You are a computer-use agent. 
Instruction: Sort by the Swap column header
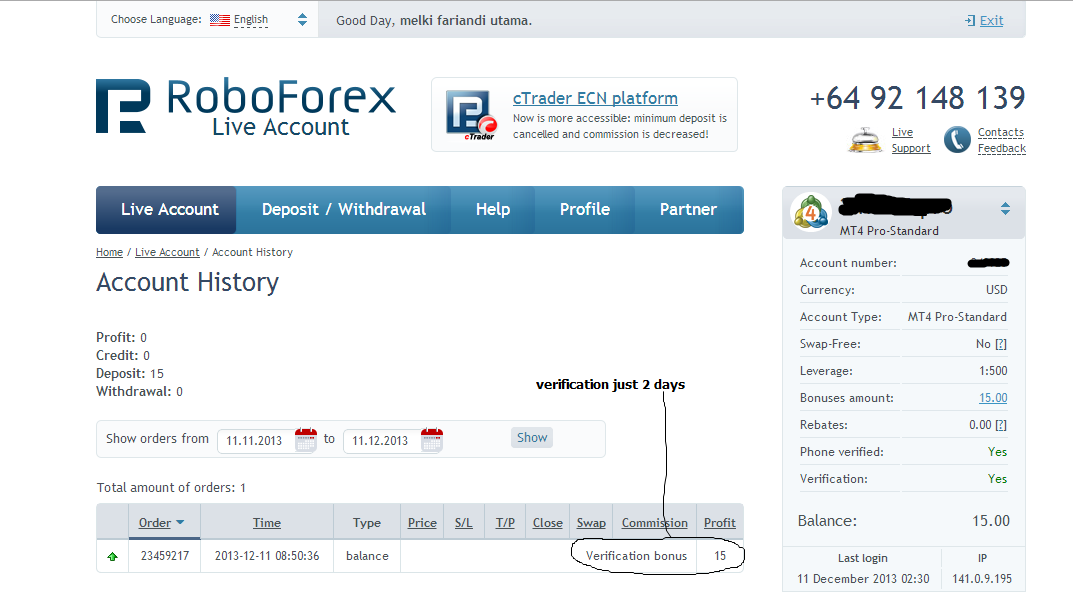(591, 523)
